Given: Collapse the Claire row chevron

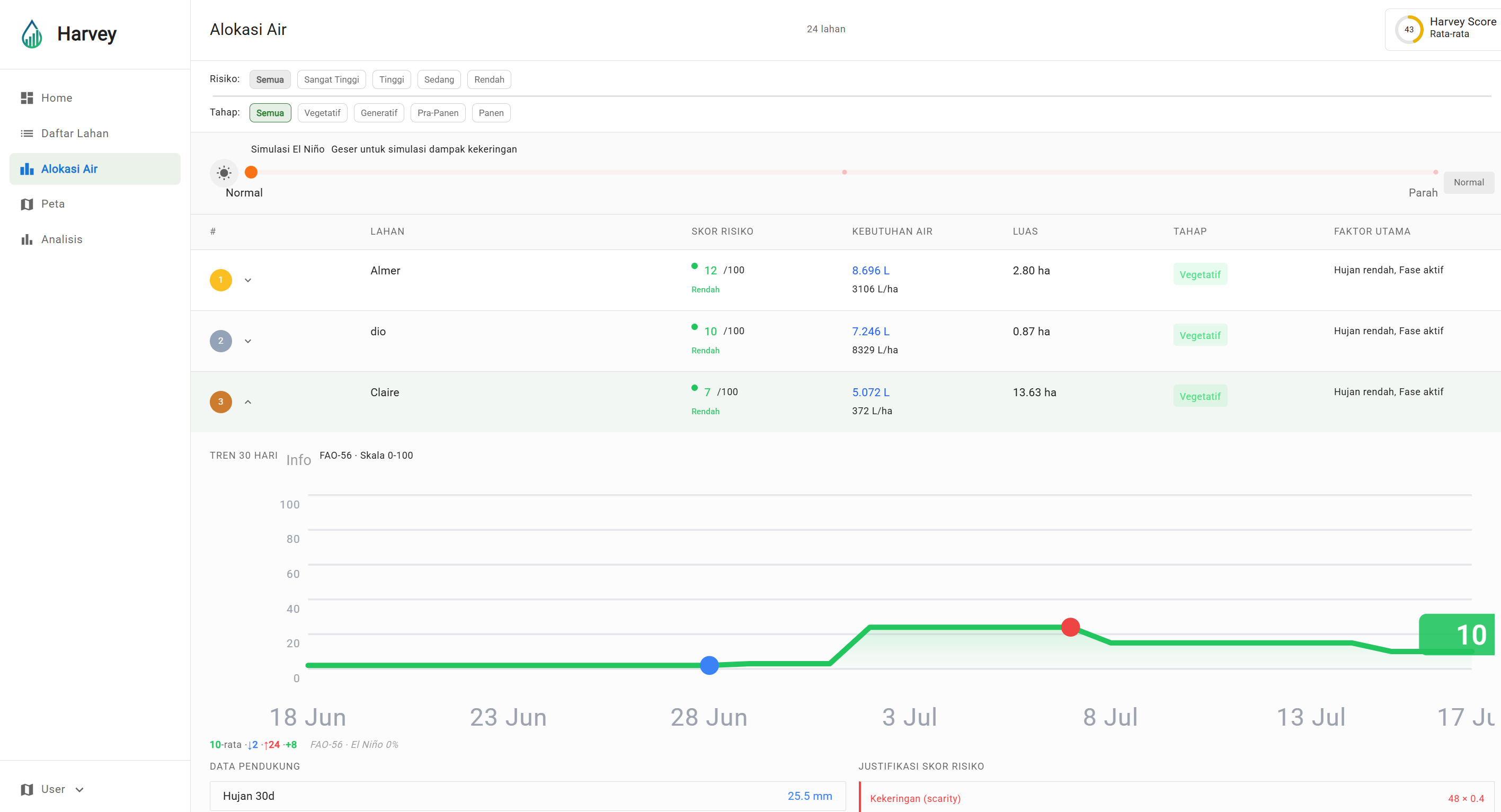Looking at the screenshot, I should pos(247,402).
